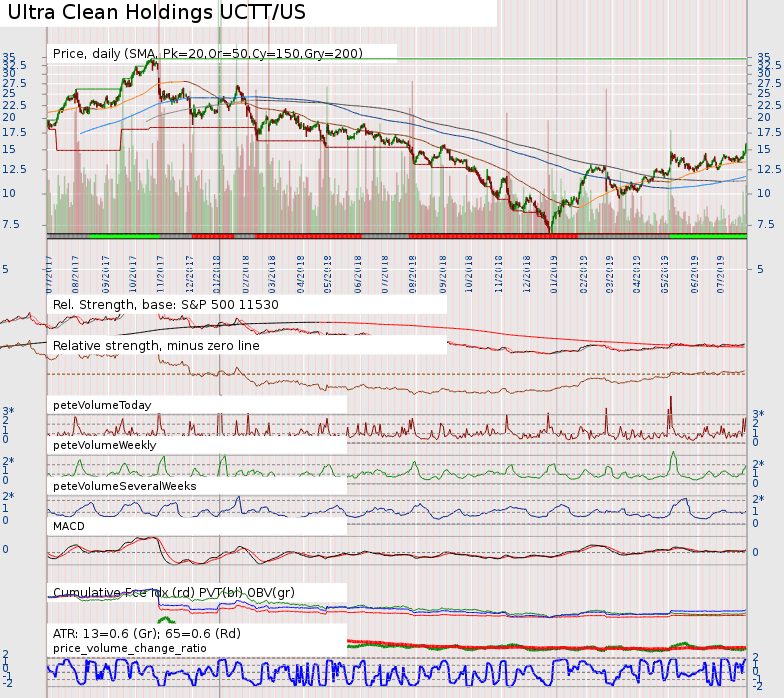The height and width of the screenshot is (698, 784).
Task: Click the 05/2019 date axis label
Action: click(x=664, y=274)
